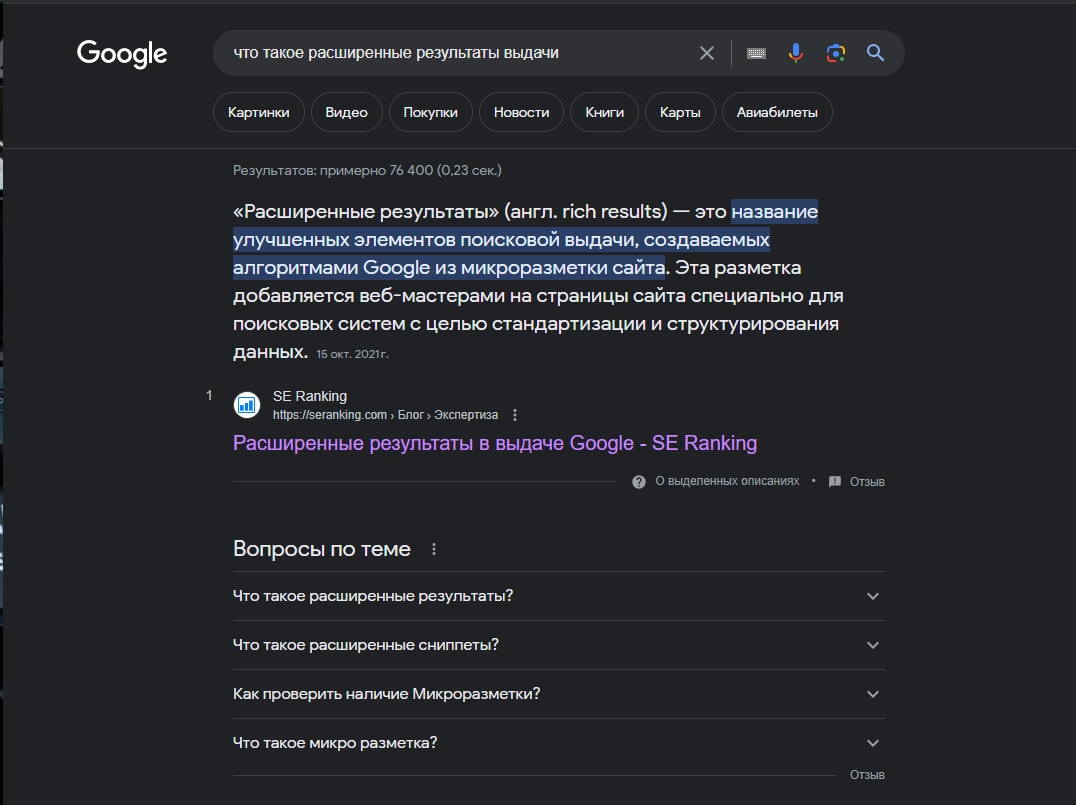Open the on-screen keyboard icon
Screen dimensions: 1076x805
(x=756, y=53)
